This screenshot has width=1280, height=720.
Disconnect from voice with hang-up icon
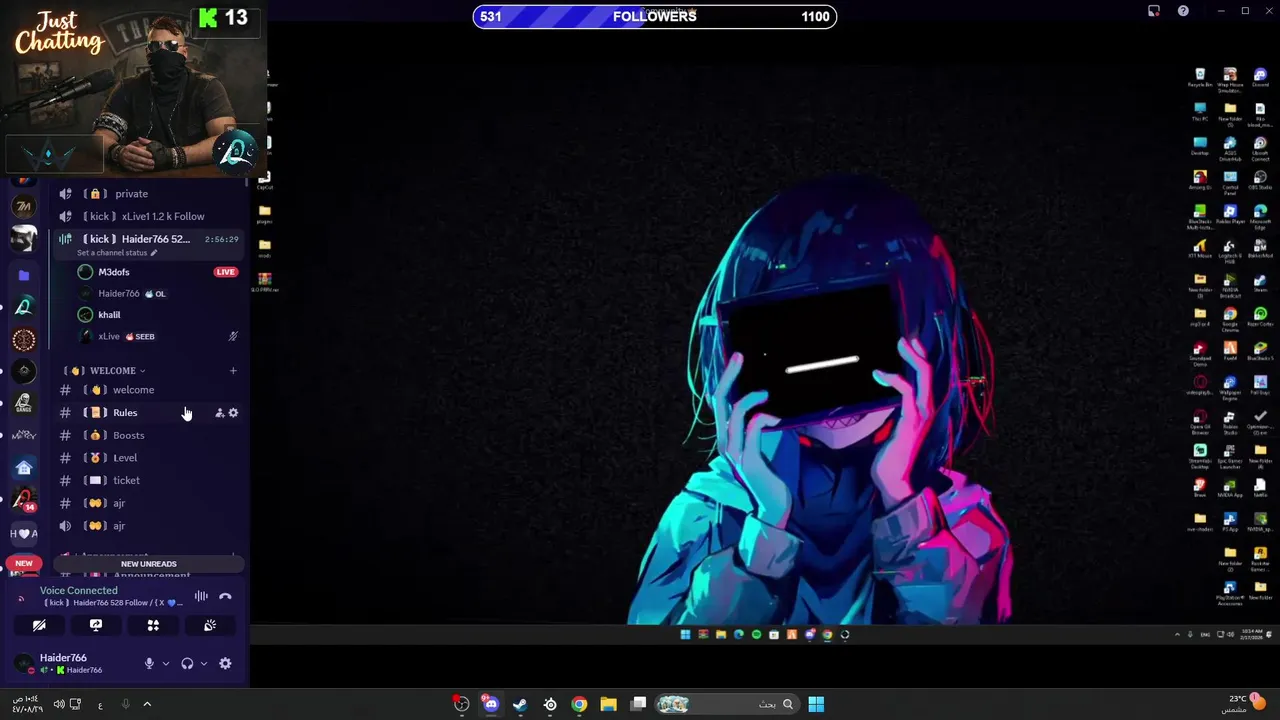click(x=225, y=597)
